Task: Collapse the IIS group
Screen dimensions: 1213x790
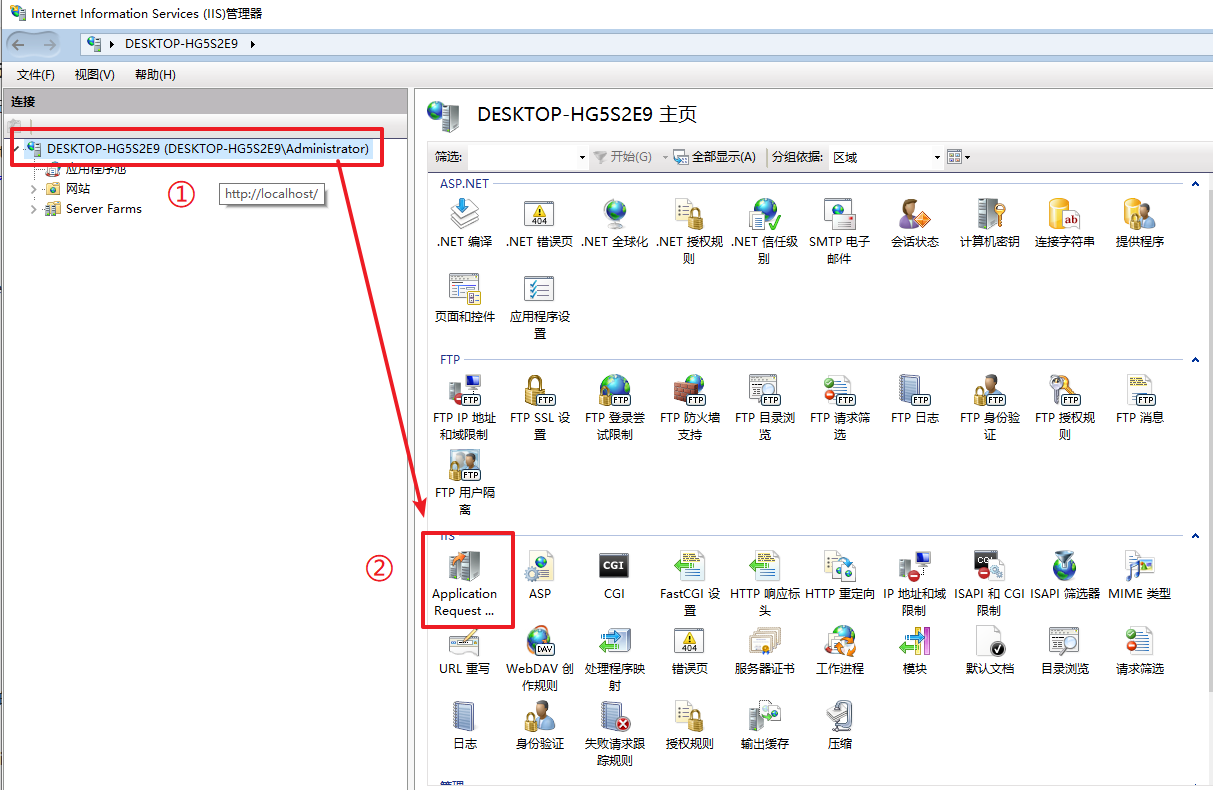Action: point(1194,536)
